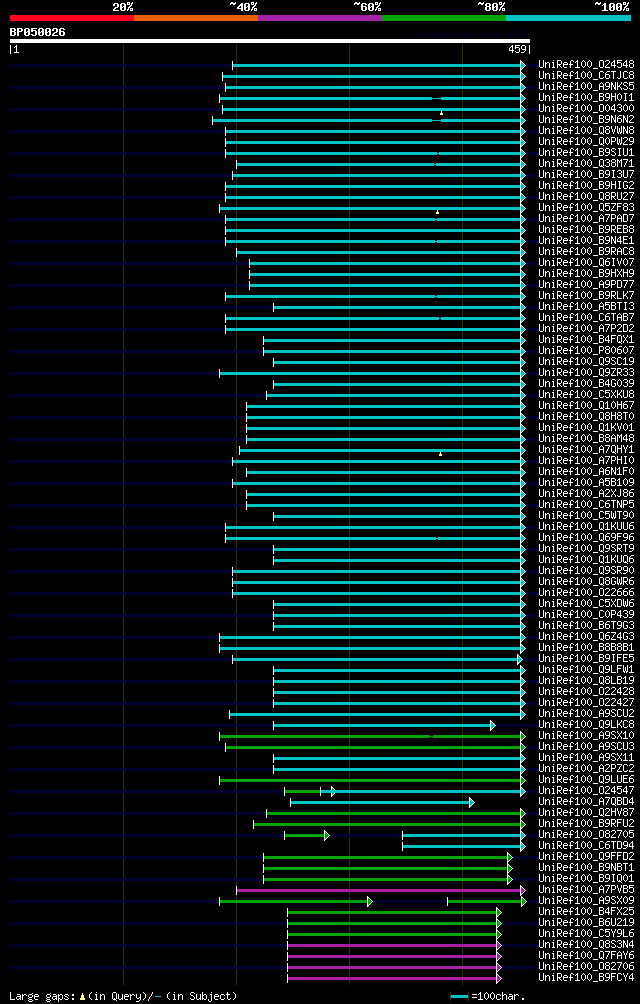This screenshot has width=640, height=1004.
Task: Click 'UniRef100_Q8S3N4'
Action: pos(586,945)
